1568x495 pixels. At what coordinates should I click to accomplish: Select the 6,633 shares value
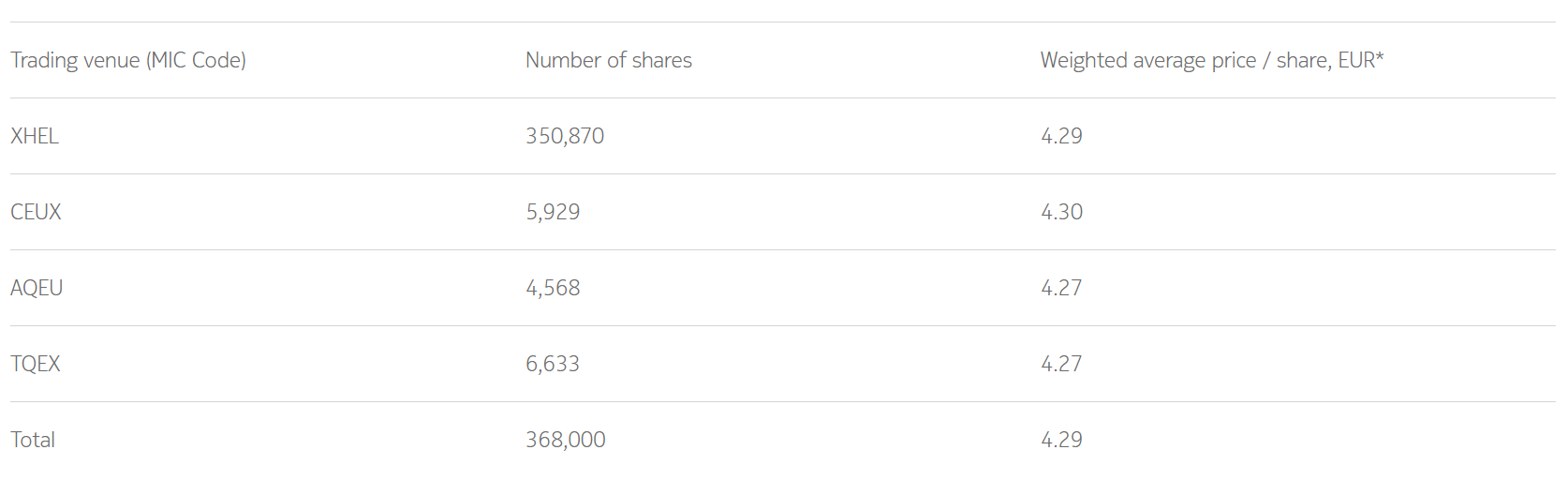coord(553,364)
